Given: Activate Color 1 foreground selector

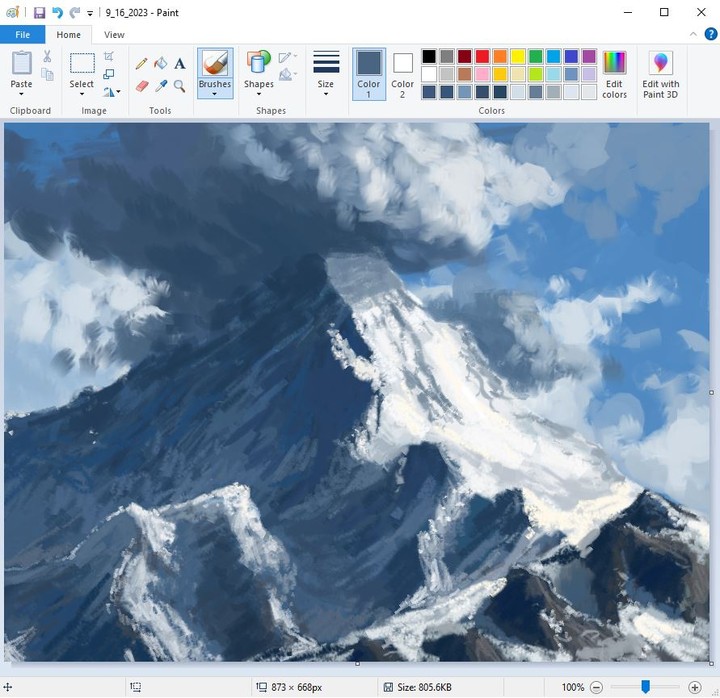Looking at the screenshot, I should [x=369, y=74].
